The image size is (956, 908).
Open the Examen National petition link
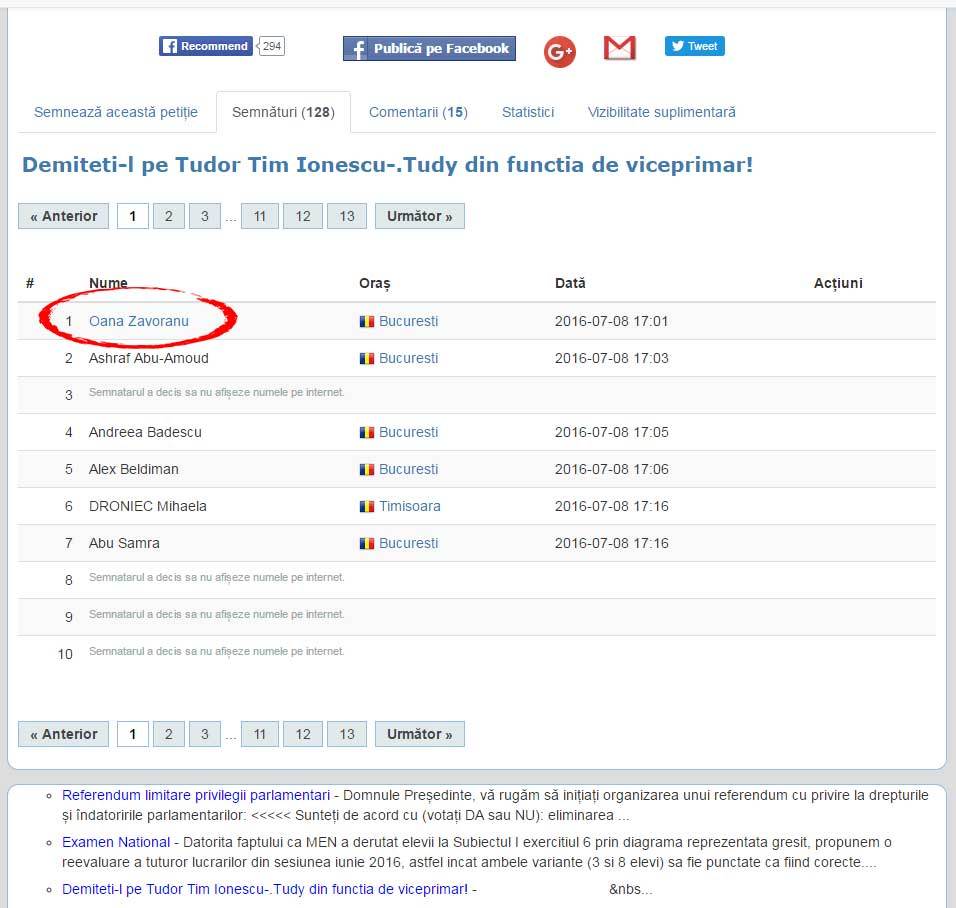(x=116, y=842)
